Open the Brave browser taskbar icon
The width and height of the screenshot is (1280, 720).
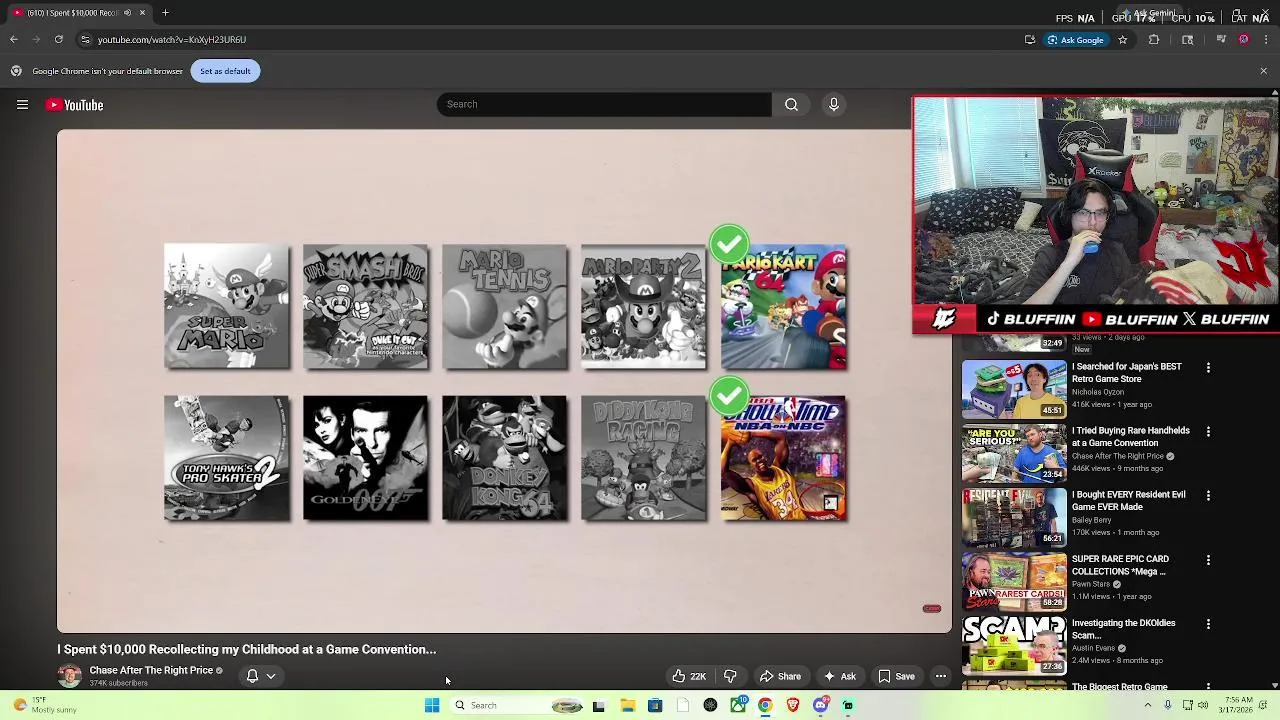(x=793, y=706)
